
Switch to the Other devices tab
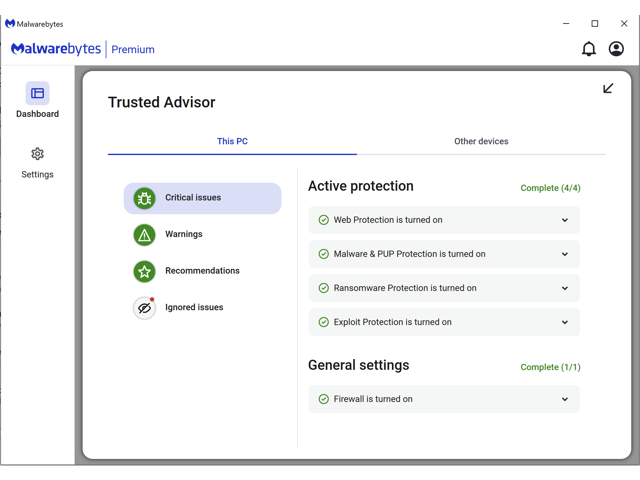(x=481, y=141)
